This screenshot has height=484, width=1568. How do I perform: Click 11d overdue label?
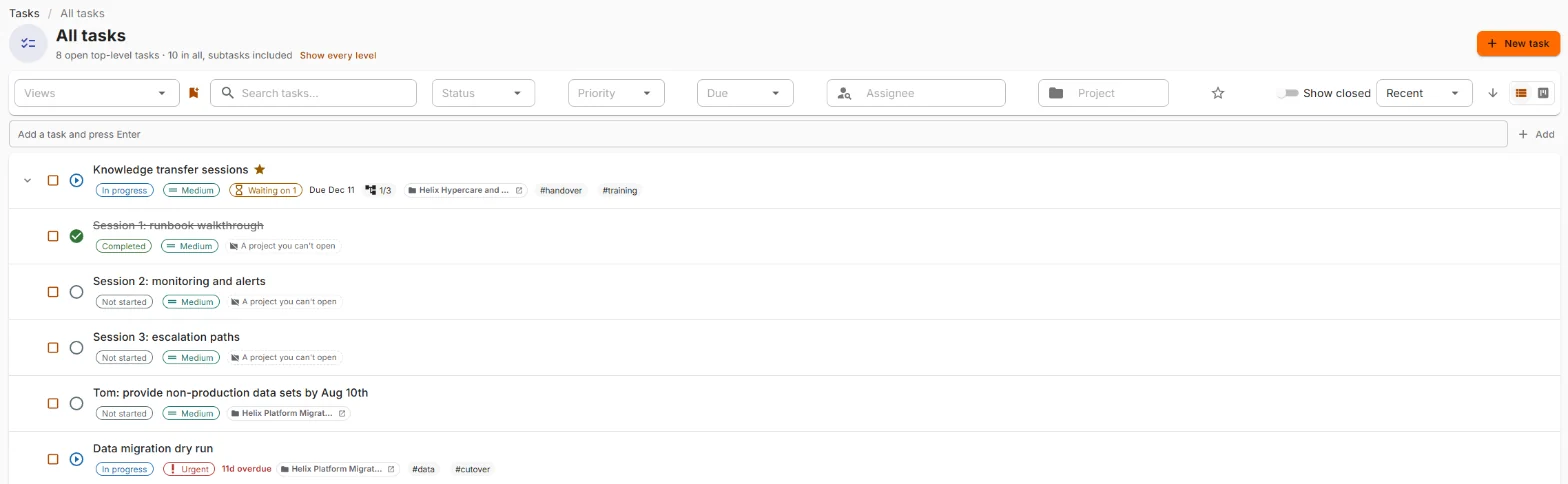(x=246, y=469)
